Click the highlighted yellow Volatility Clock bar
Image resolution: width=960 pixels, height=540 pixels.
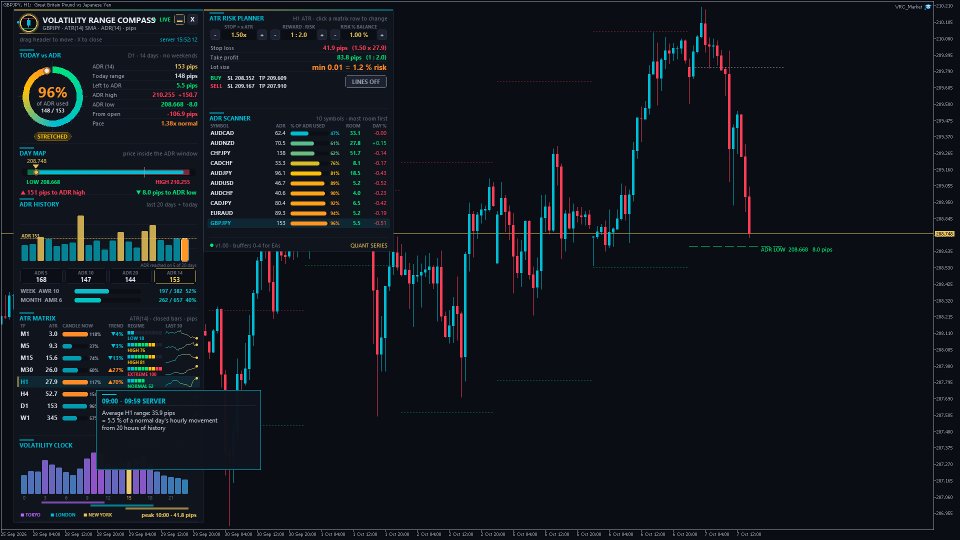click(x=129, y=482)
